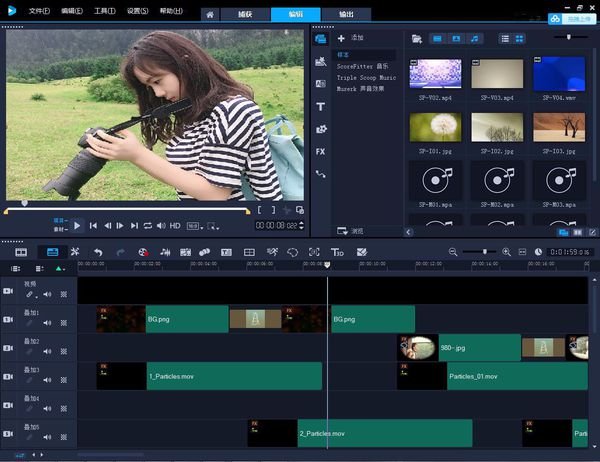Click the 添加 (Add) folder button
Screen dimensions: 600x462
point(350,38)
